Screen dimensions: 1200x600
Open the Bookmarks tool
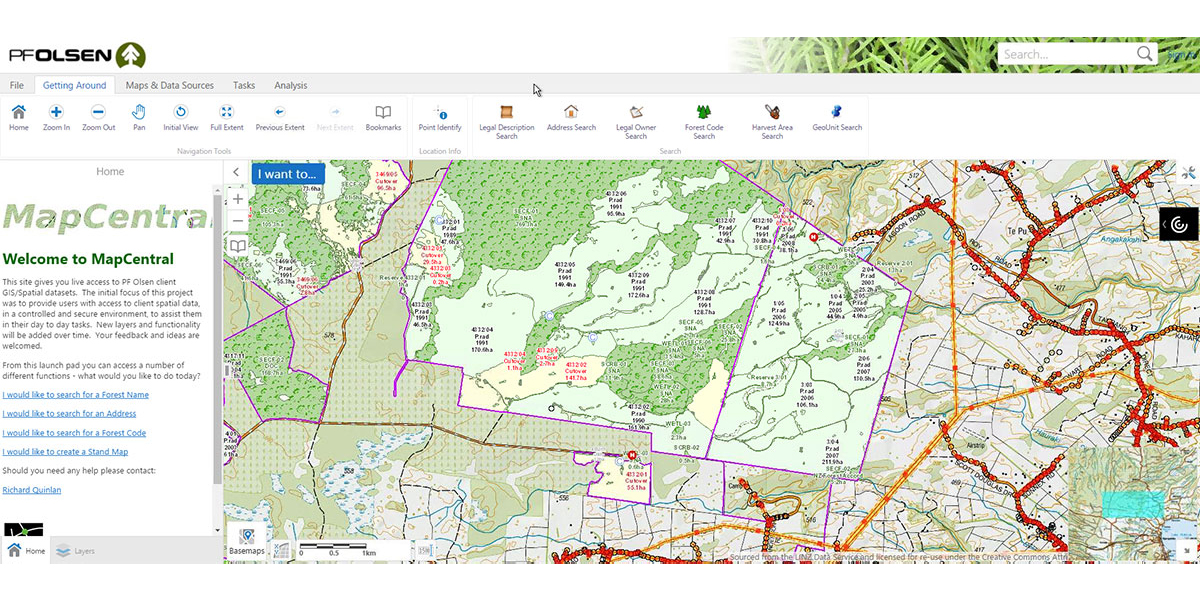383,115
